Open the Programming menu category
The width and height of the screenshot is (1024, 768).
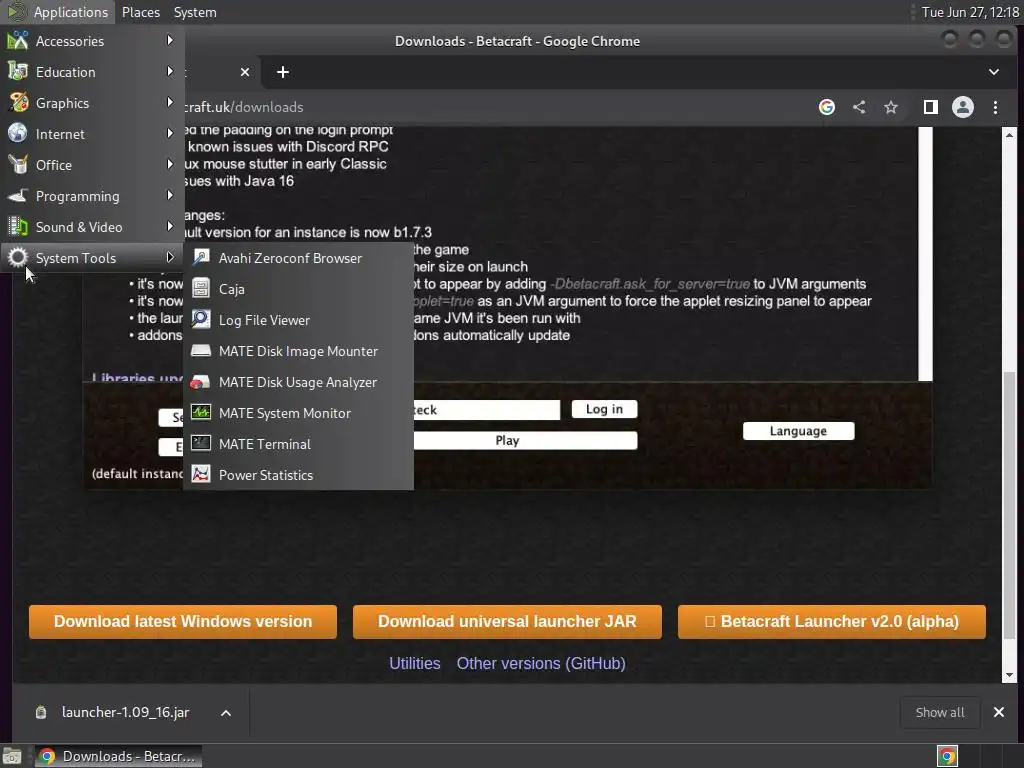(92, 196)
